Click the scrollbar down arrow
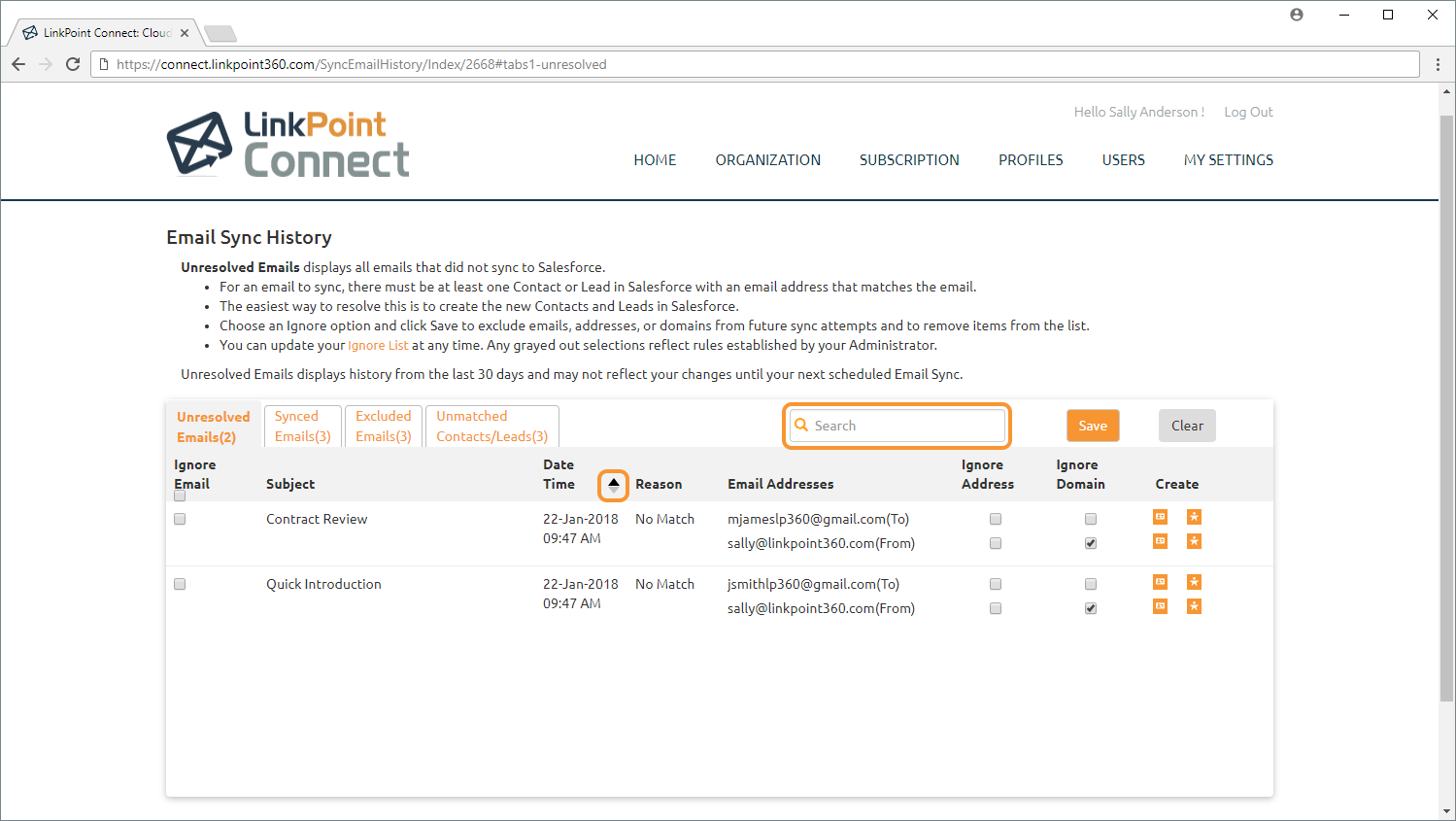 pos(1447,811)
